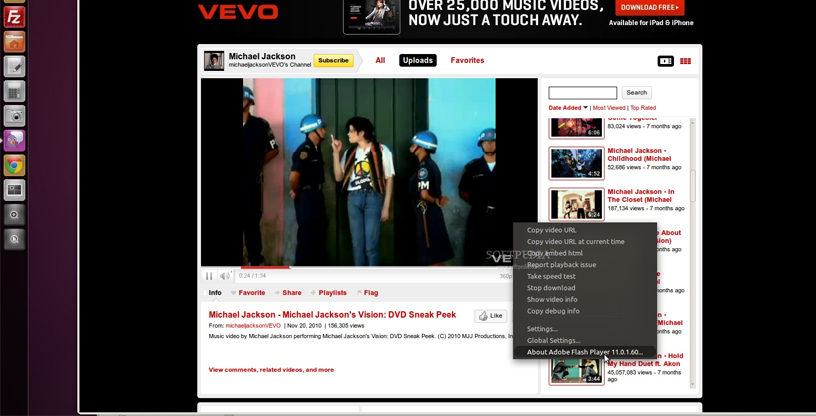Switch to player view icon
The width and height of the screenshot is (816, 416).
[x=666, y=61]
